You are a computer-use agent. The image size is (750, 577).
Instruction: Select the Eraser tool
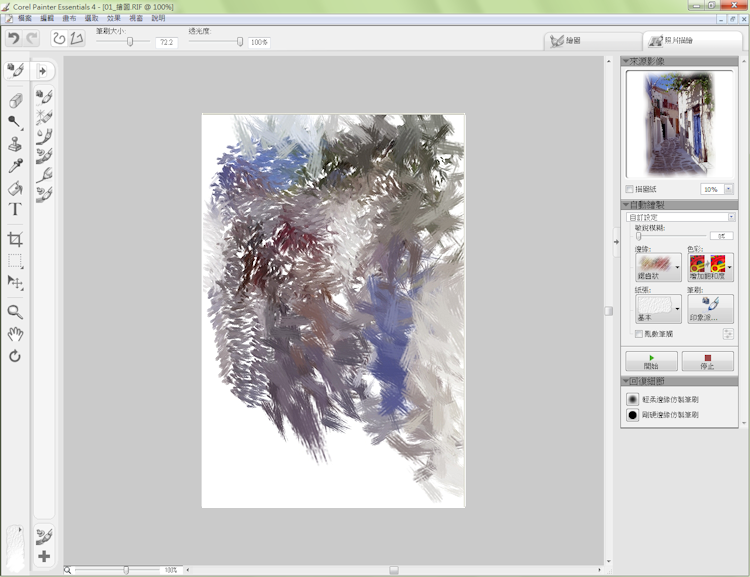(15, 100)
